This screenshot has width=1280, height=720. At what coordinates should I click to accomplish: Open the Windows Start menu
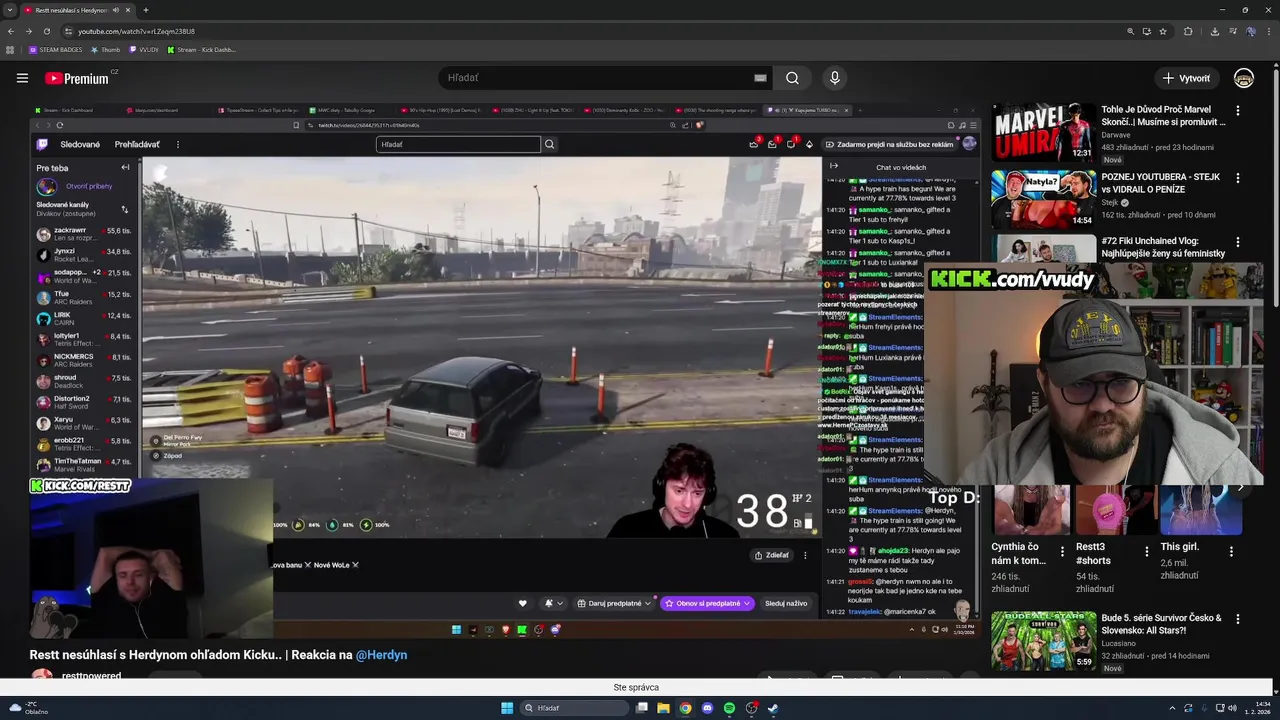[x=507, y=708]
